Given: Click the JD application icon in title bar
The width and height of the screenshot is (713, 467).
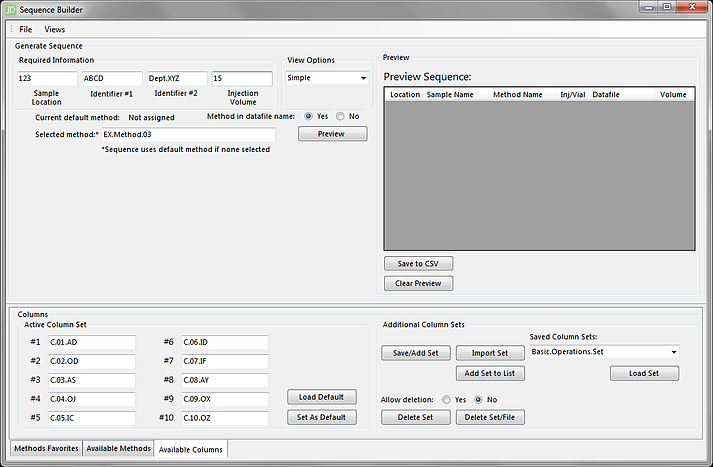Looking at the screenshot, I should tap(10, 10).
